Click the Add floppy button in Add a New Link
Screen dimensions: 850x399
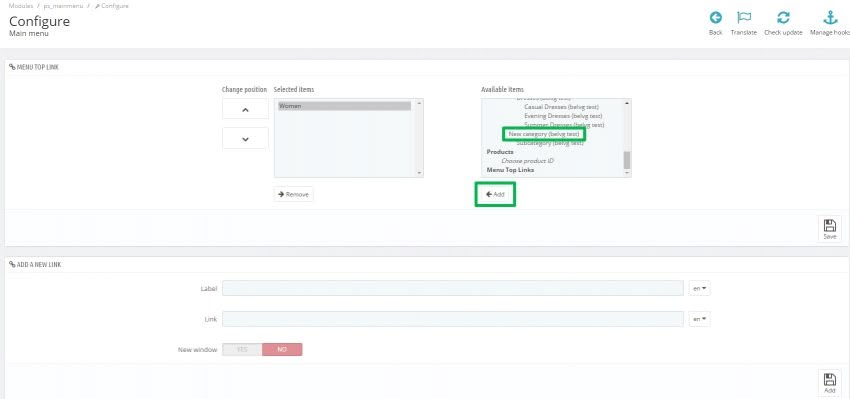click(829, 382)
